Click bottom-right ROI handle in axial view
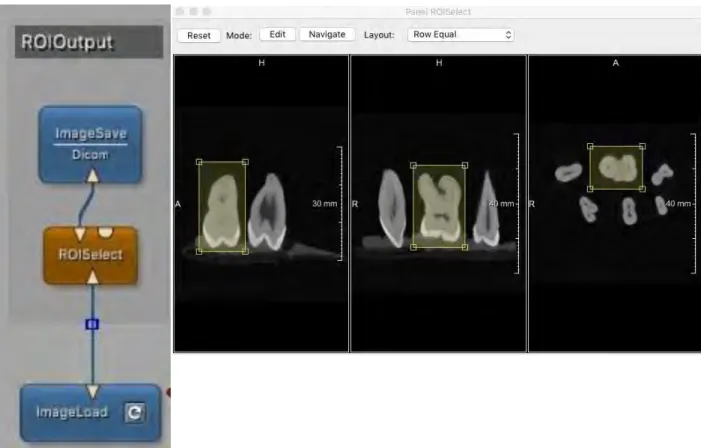The height and width of the screenshot is (448, 701). pyautogui.click(x=642, y=189)
